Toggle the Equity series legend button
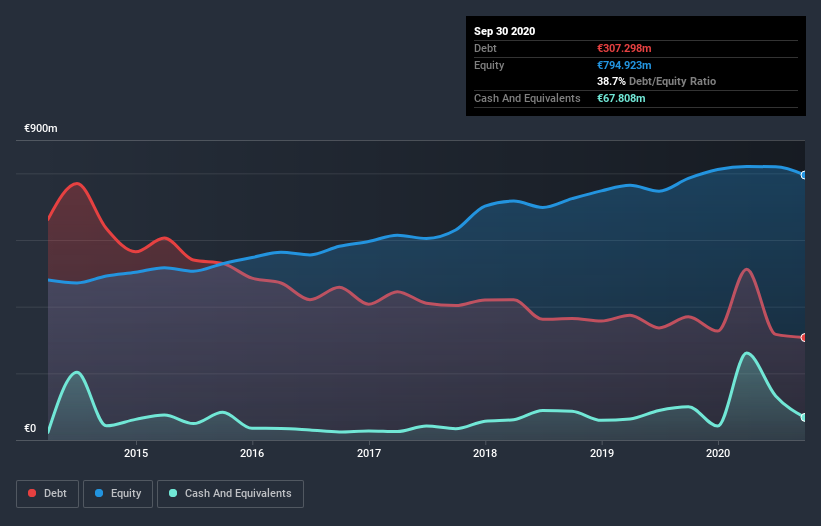The image size is (821, 526). pyautogui.click(x=118, y=494)
